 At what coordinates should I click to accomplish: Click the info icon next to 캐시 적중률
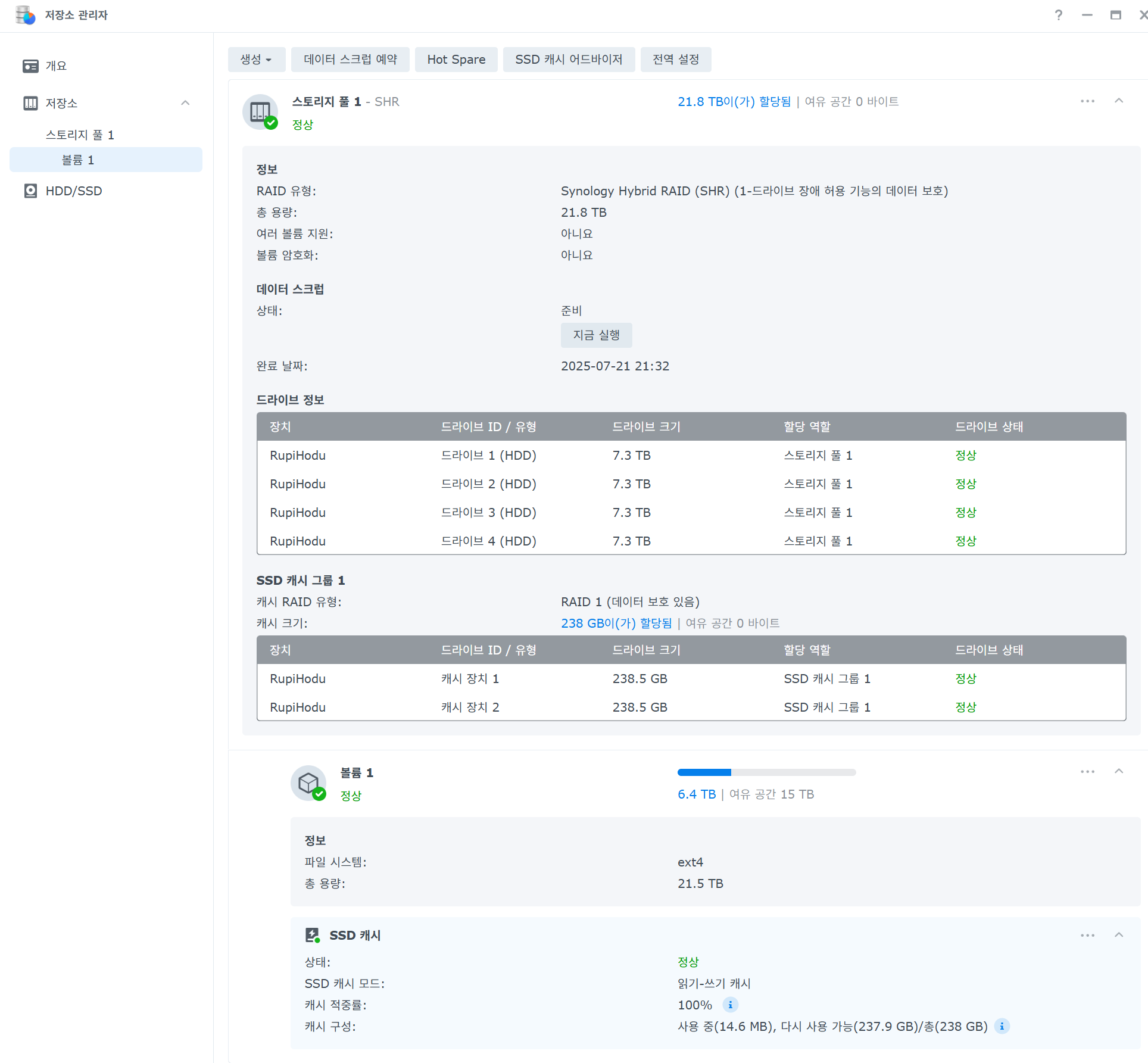pos(730,1005)
